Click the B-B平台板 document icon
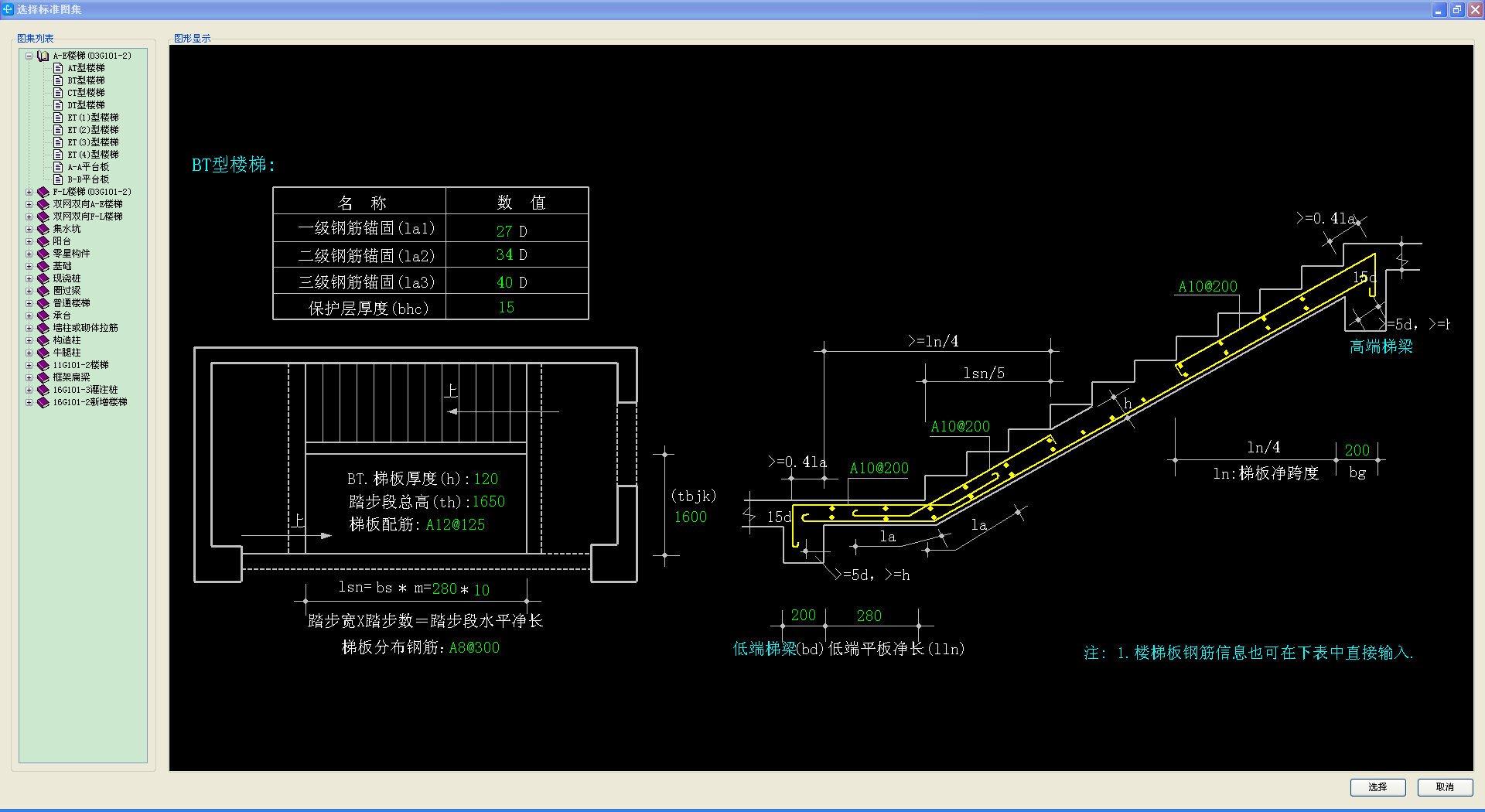 pos(58,179)
